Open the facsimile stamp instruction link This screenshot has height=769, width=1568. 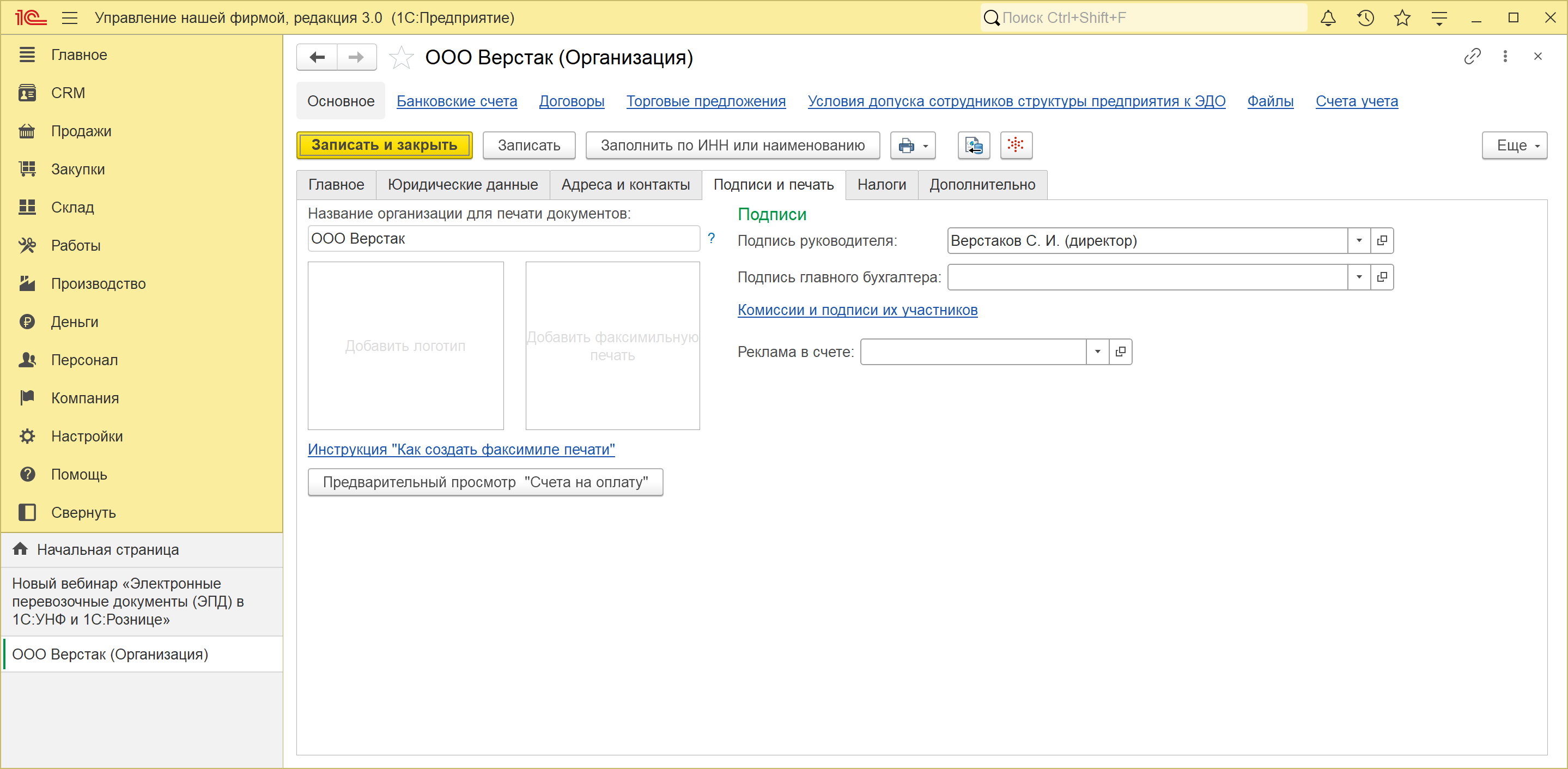461,450
